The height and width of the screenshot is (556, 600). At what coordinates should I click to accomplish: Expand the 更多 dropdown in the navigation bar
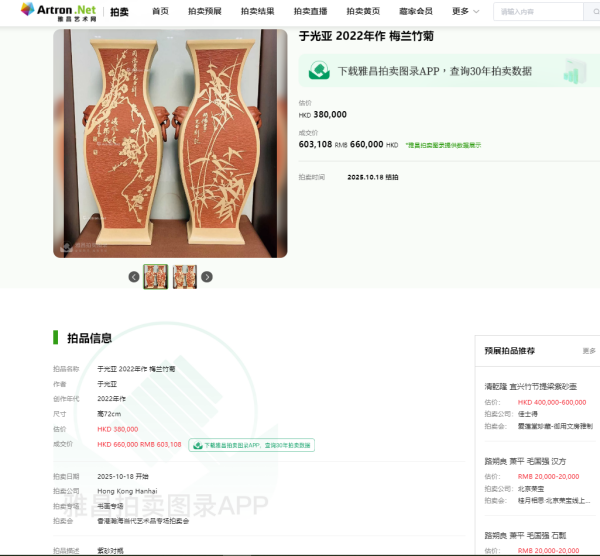(x=465, y=11)
